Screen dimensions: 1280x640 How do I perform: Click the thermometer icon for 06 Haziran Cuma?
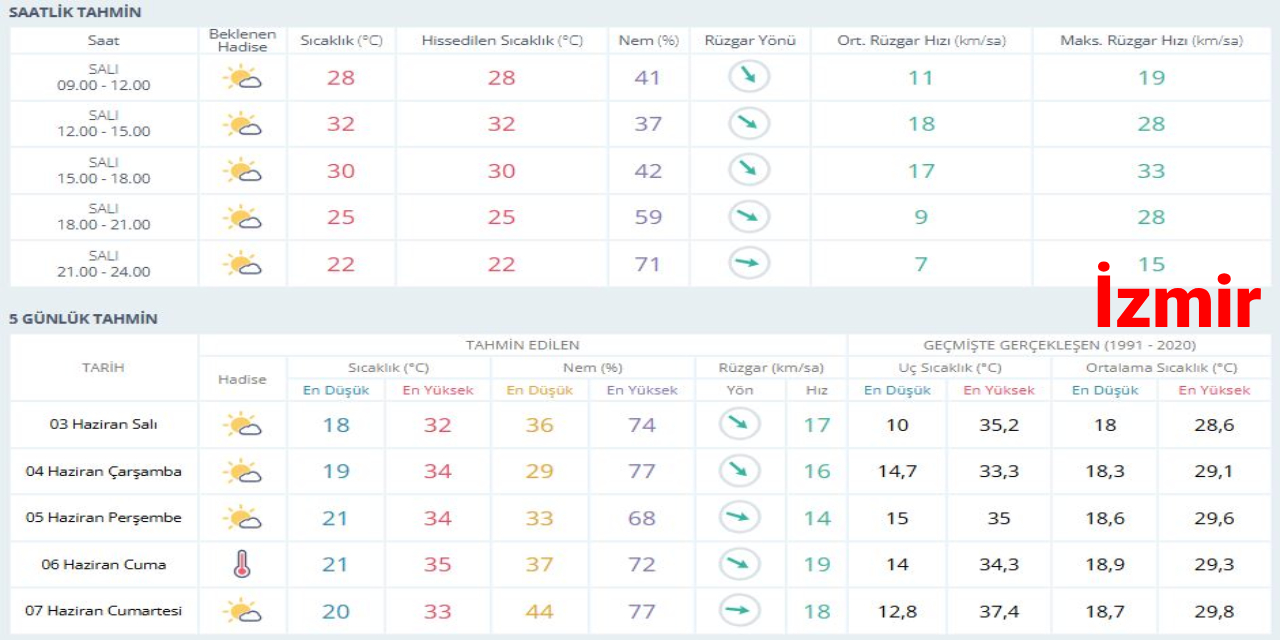(x=241, y=565)
